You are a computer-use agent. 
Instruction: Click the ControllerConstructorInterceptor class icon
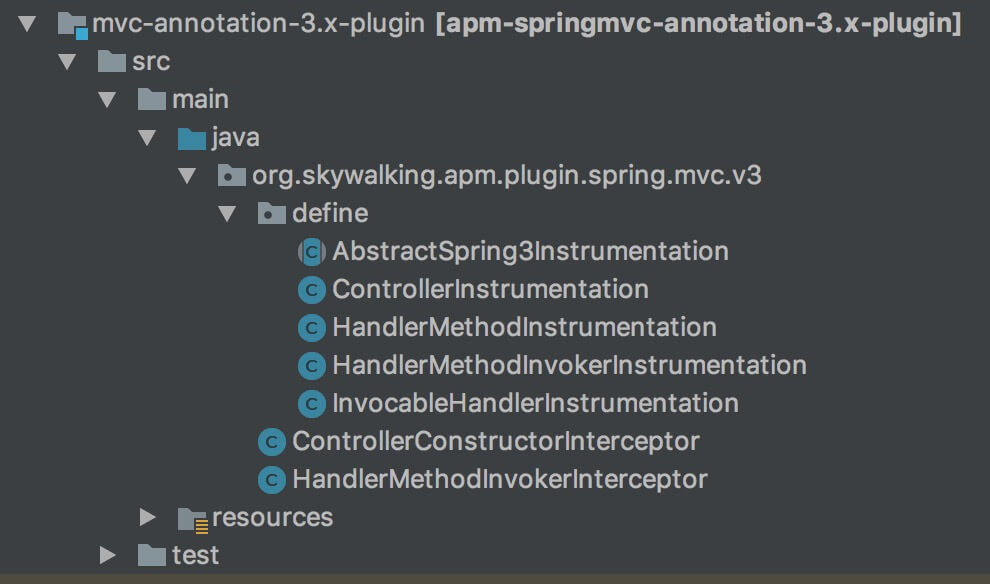[x=272, y=441]
